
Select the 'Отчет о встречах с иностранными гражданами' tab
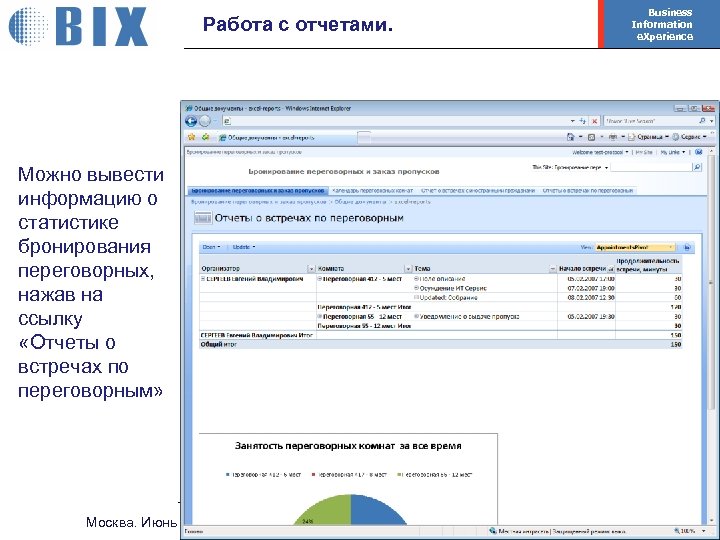(478, 191)
